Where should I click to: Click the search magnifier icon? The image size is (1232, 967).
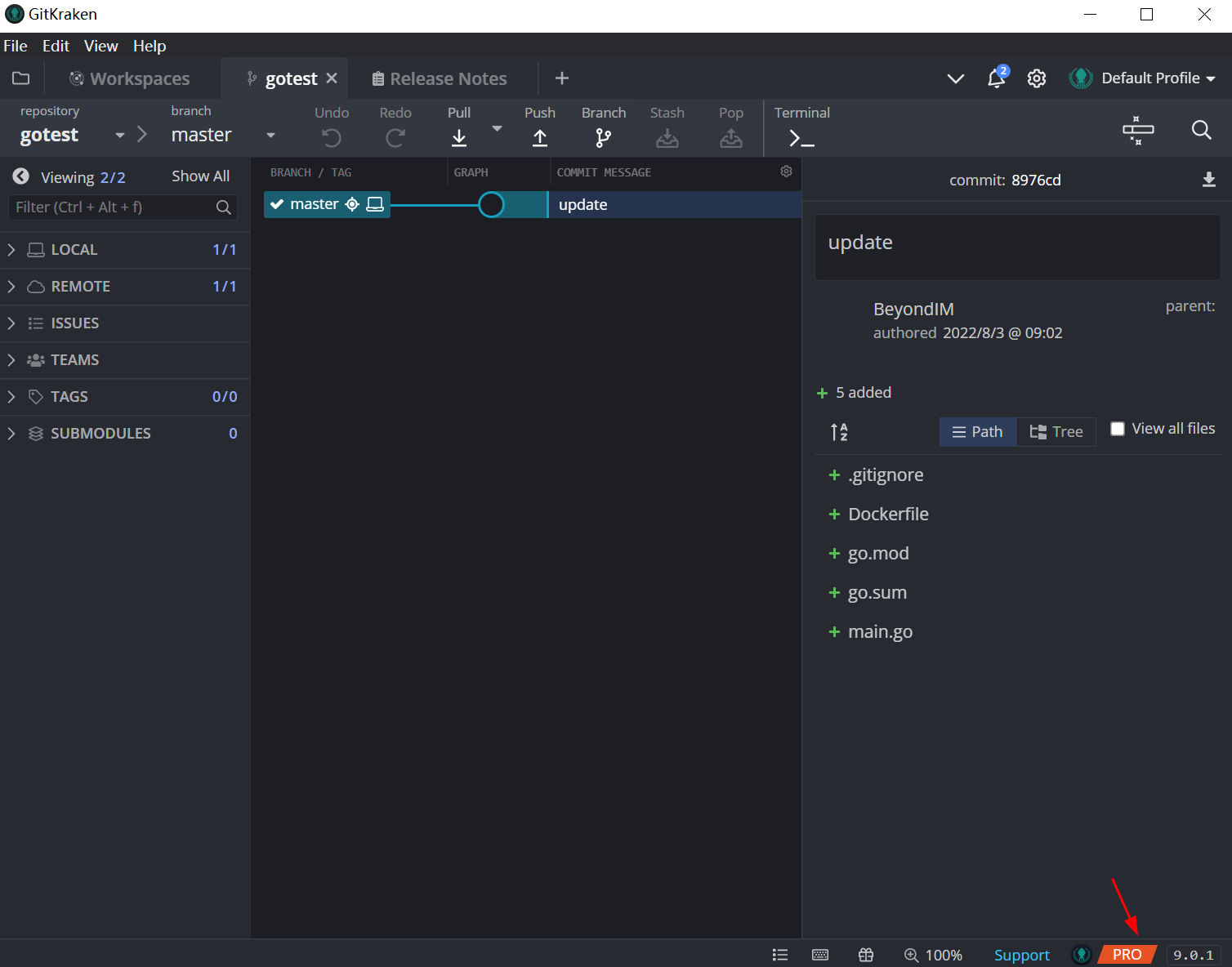pyautogui.click(x=1201, y=130)
